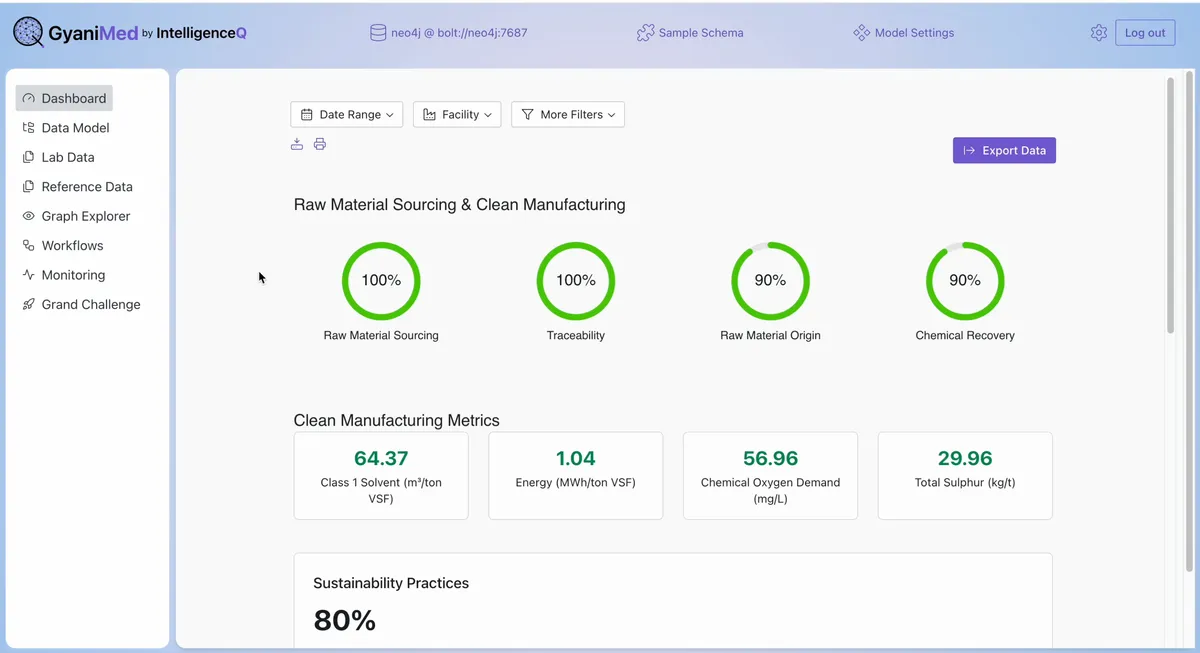The image size is (1200, 653).
Task: Click the Raw Material Sourcing & Clean Manufacturing heading
Action: click(460, 205)
